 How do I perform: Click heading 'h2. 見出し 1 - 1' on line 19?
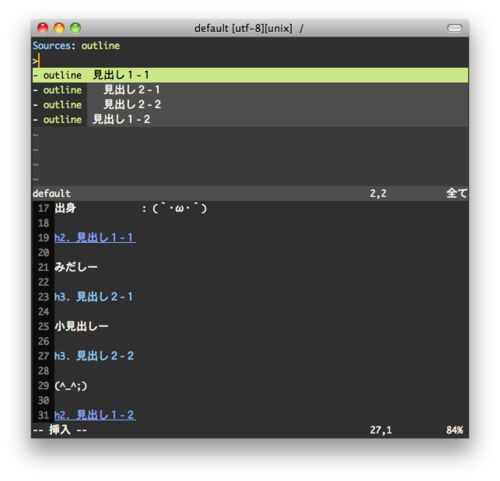[x=95, y=238]
